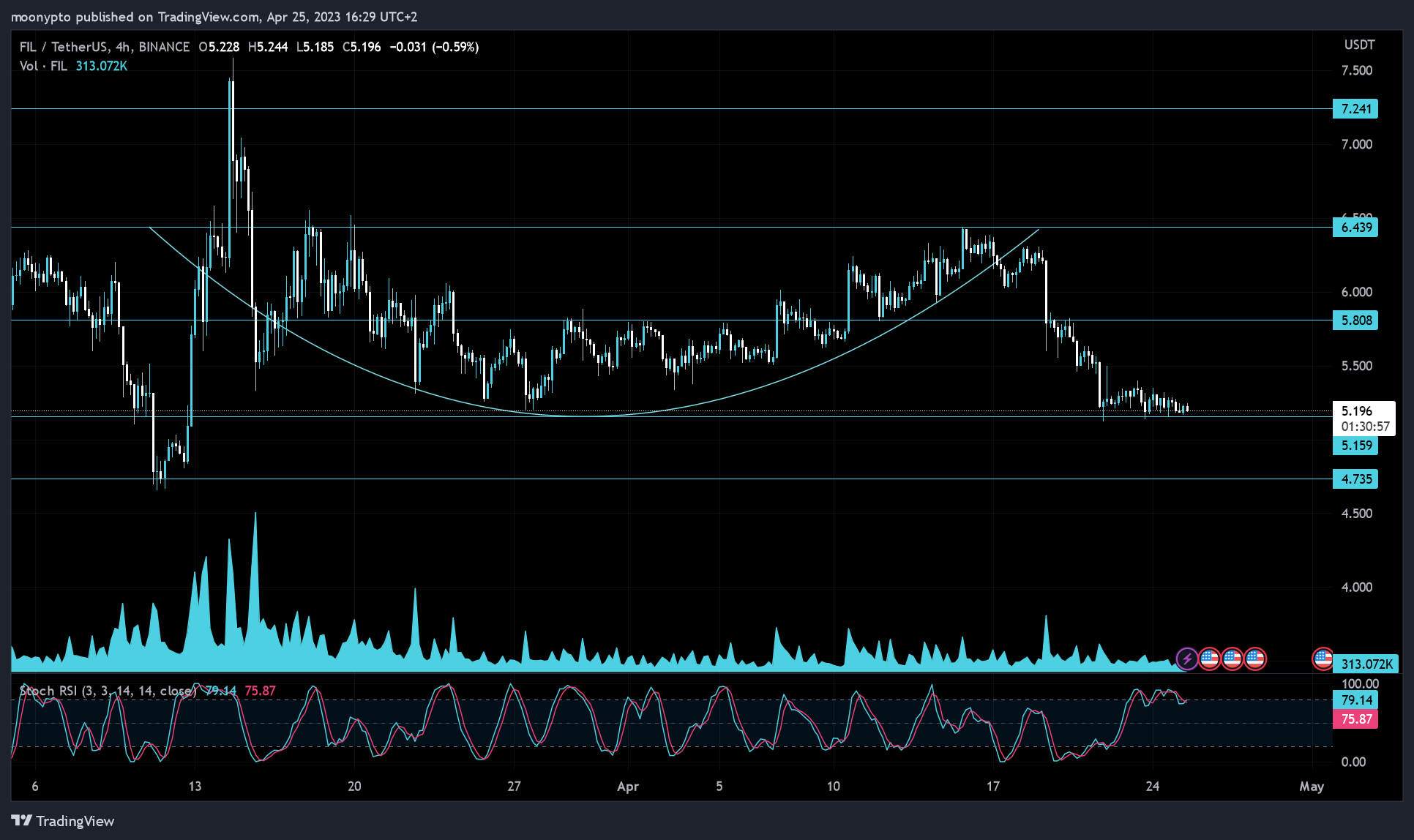
Task: Select the 5.808 level price label
Action: click(x=1355, y=320)
